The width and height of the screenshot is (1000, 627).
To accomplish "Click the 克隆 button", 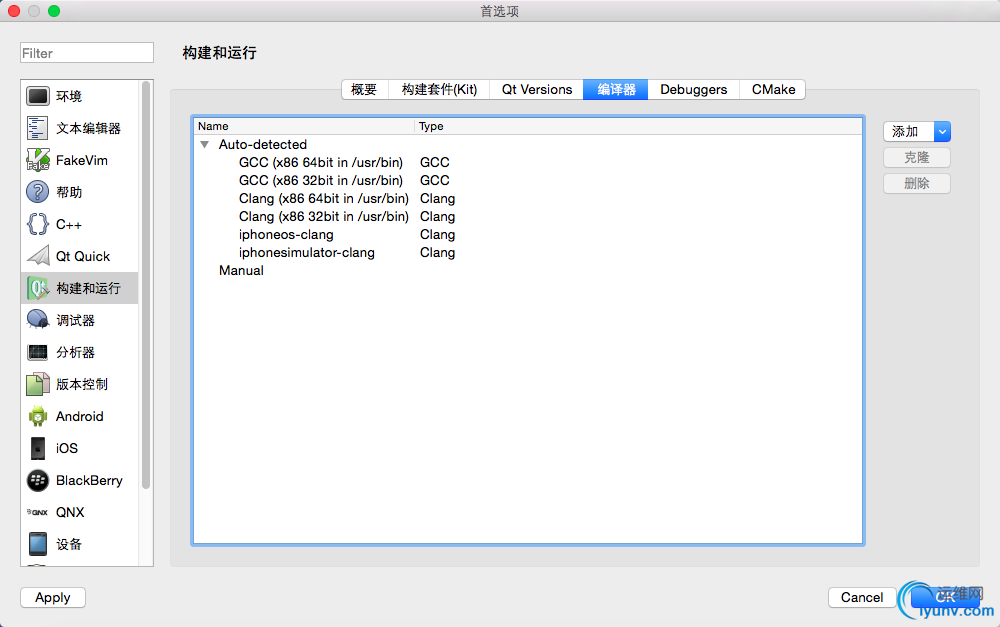I will (x=916, y=158).
